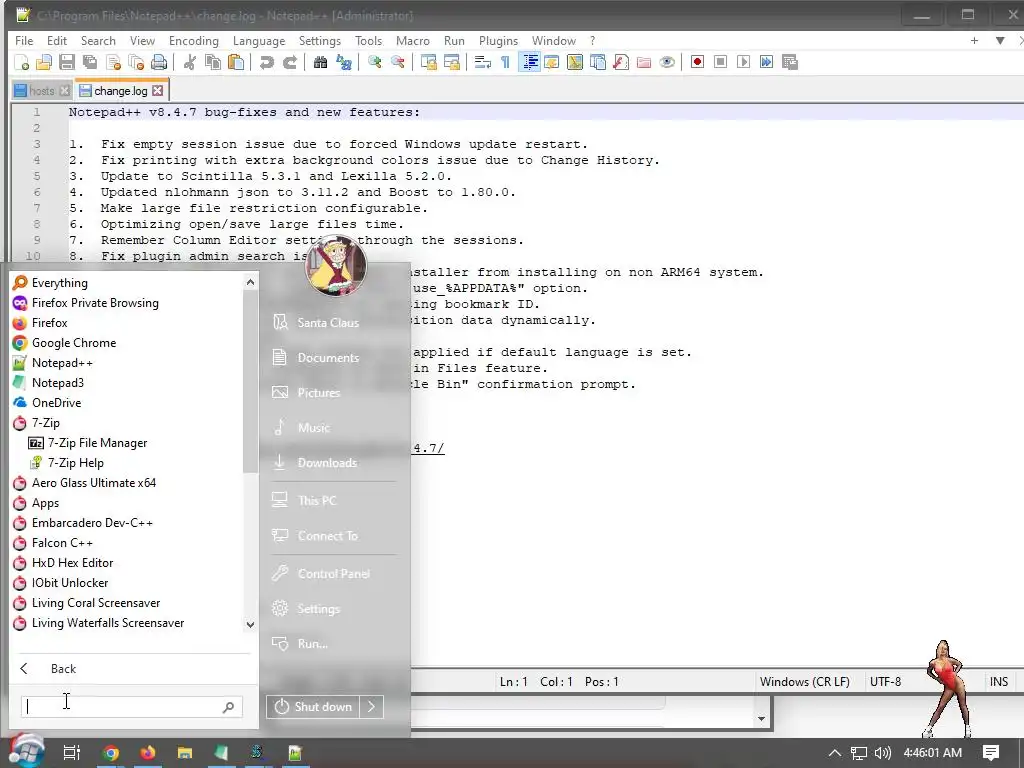Image resolution: width=1024 pixels, height=768 pixels.
Task: Click the volume speaker tray icon
Action: point(882,753)
